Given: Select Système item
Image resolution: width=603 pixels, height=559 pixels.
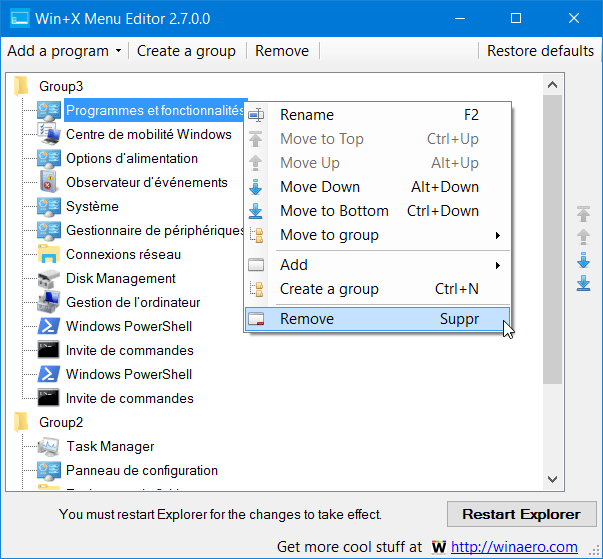Looking at the screenshot, I should coord(92,206).
